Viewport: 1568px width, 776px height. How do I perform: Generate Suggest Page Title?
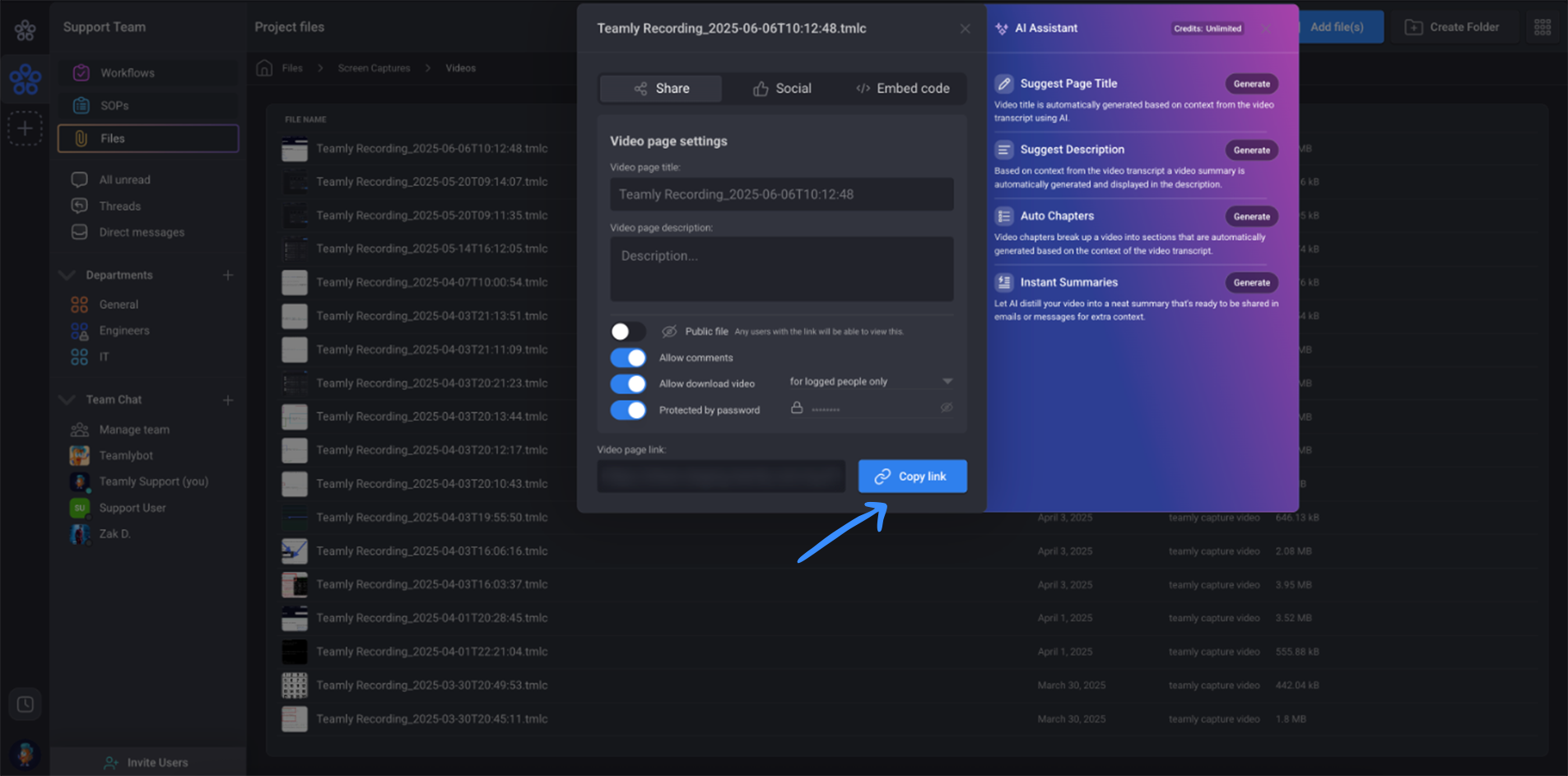pos(1251,84)
